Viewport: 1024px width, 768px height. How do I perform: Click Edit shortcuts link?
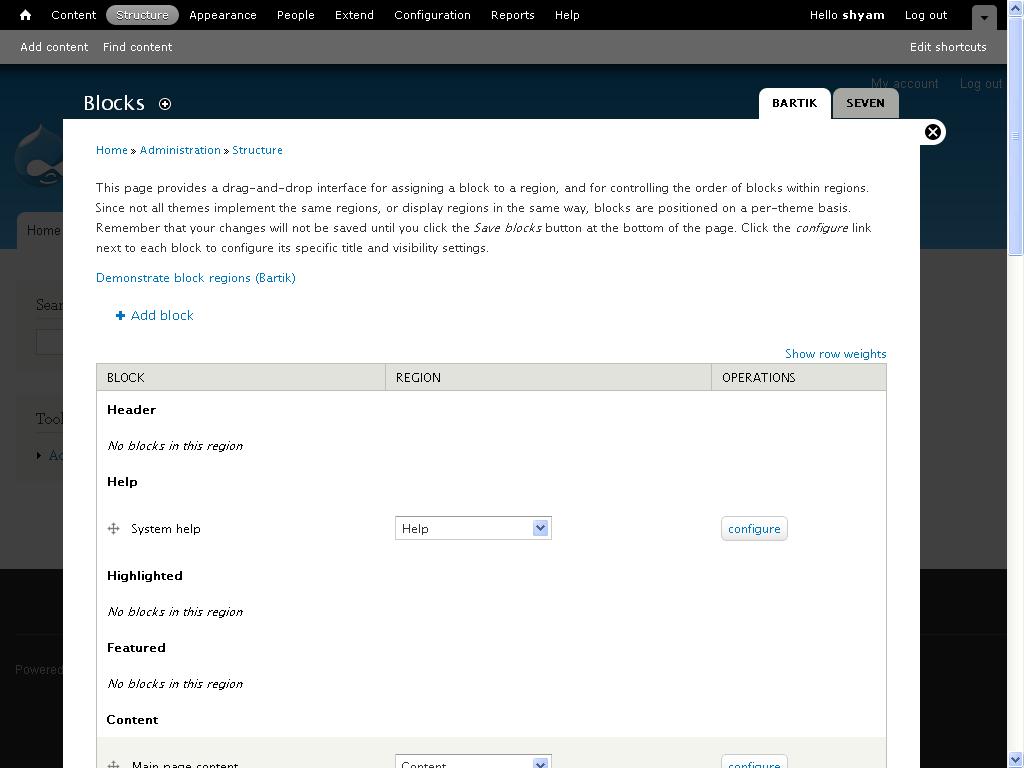pyautogui.click(x=948, y=47)
